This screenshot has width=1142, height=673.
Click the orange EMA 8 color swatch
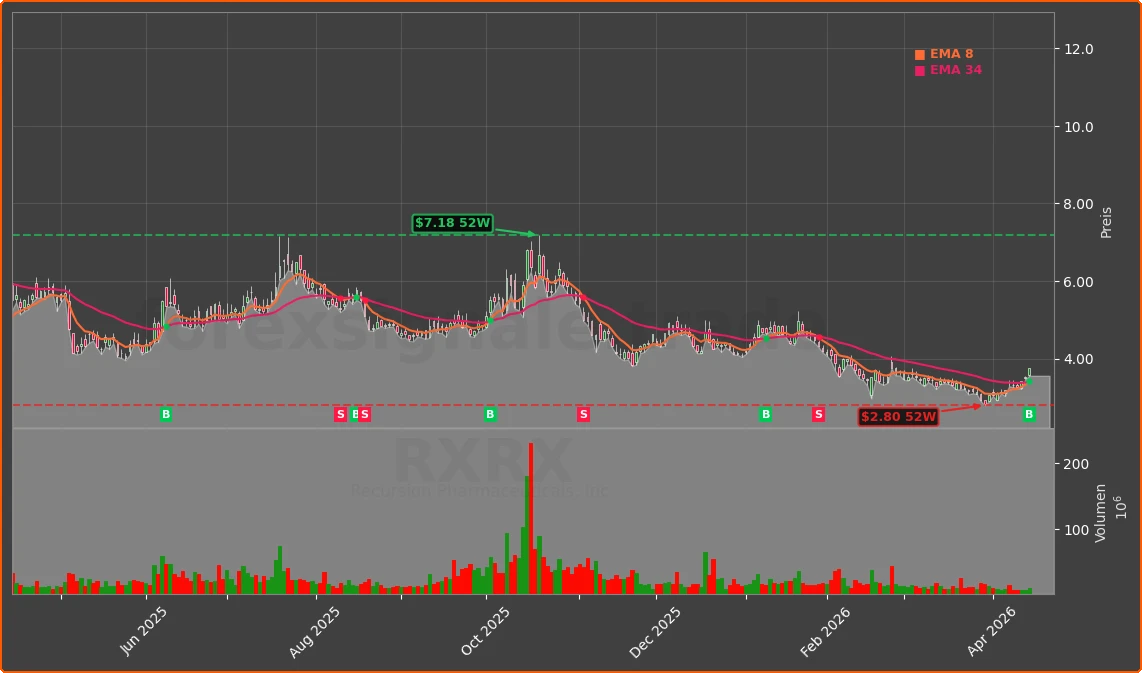click(x=919, y=53)
